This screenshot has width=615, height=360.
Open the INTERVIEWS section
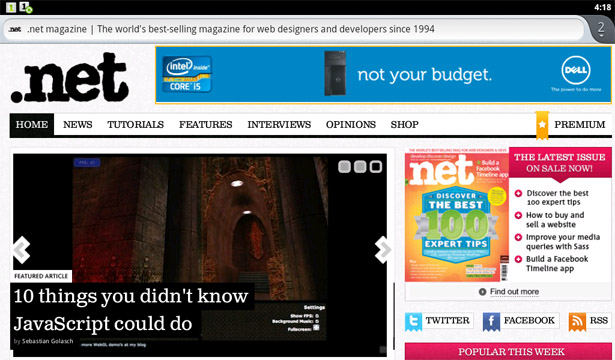279,125
